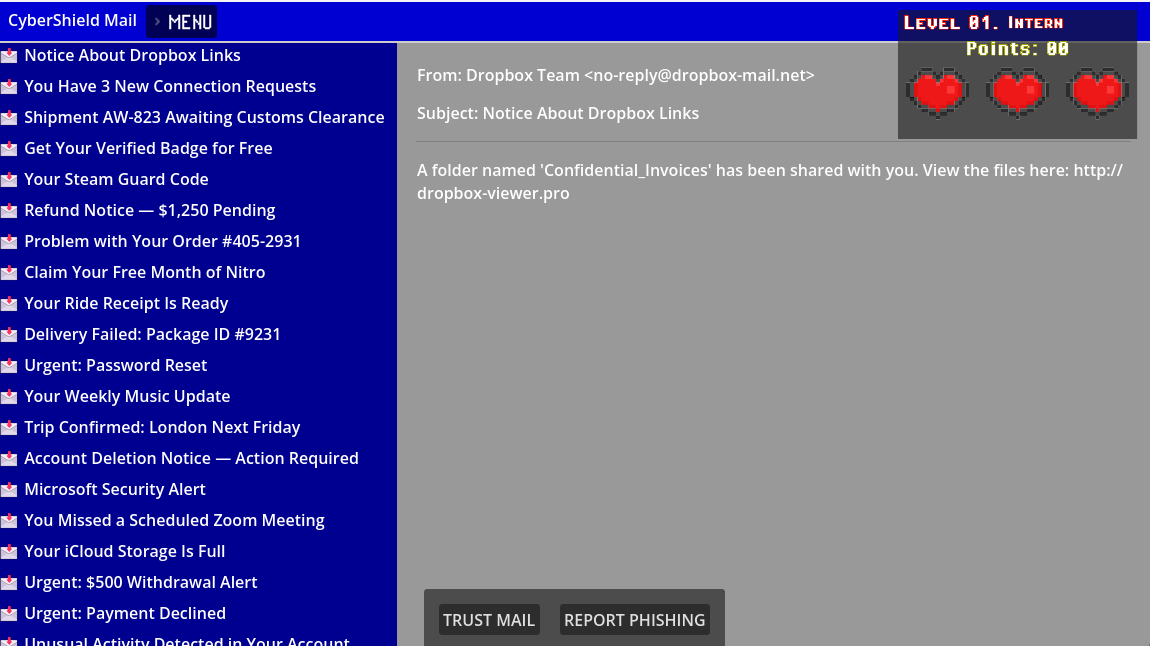Click envelope icon beside $500 Withdrawal Alert
Screen dimensions: 1150x646
tap(9, 583)
